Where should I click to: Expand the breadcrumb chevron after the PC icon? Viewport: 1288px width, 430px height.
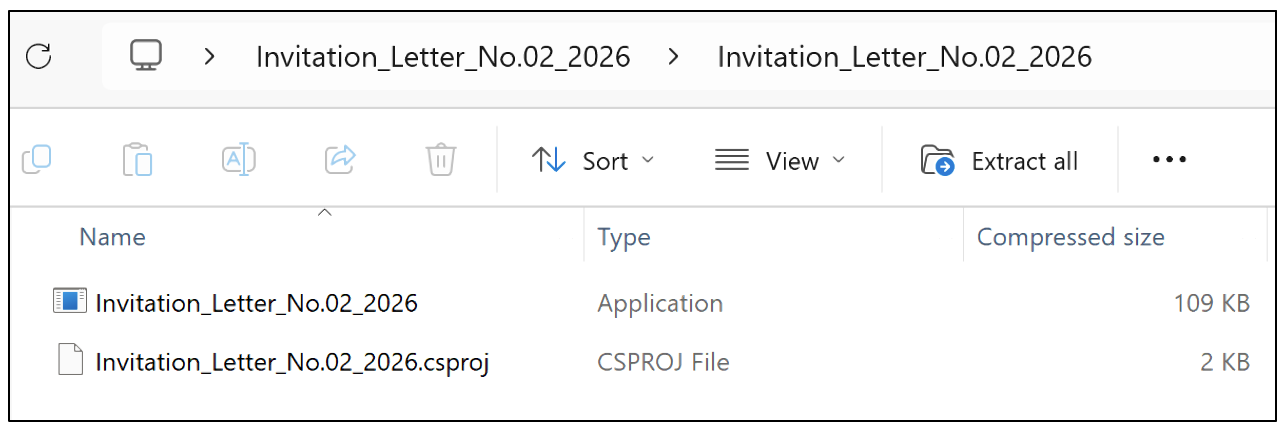point(209,57)
